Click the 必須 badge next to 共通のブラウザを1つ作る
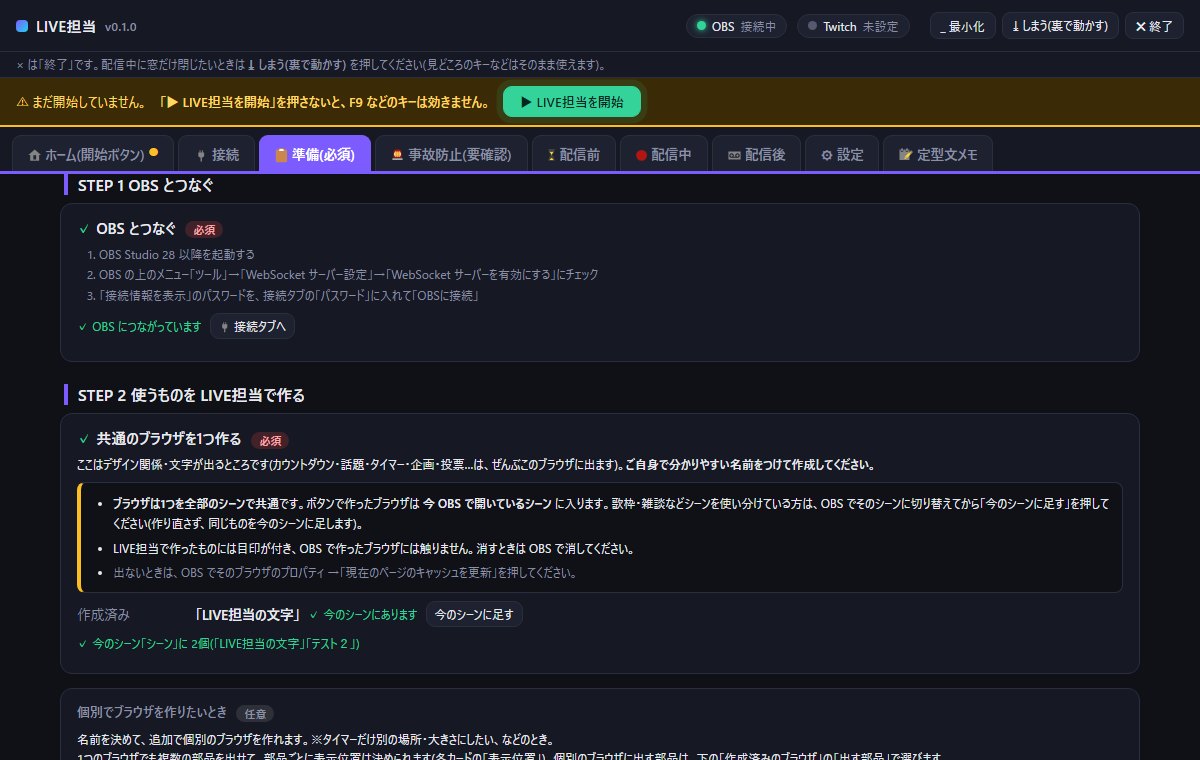 point(270,440)
